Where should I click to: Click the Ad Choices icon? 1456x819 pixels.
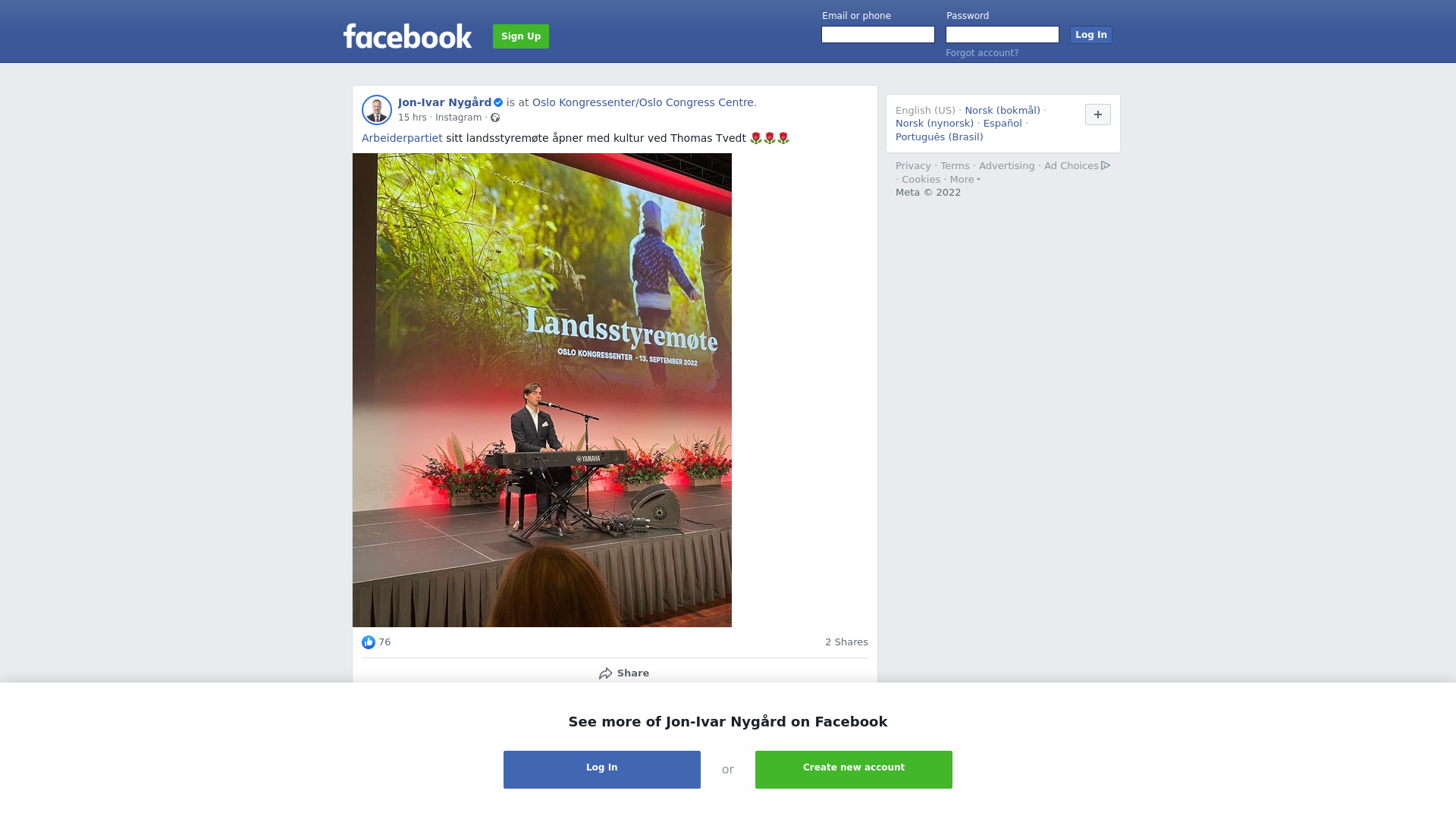(1106, 165)
